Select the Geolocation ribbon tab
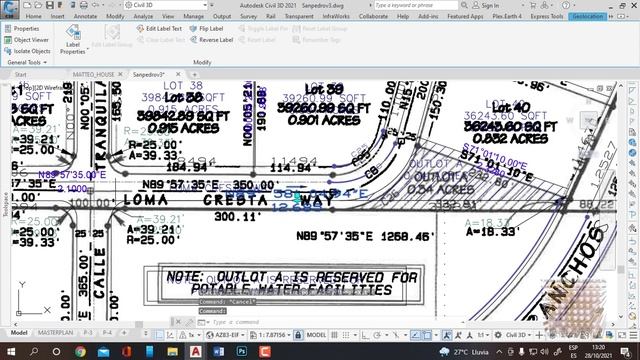640x360 pixels. coord(587,16)
